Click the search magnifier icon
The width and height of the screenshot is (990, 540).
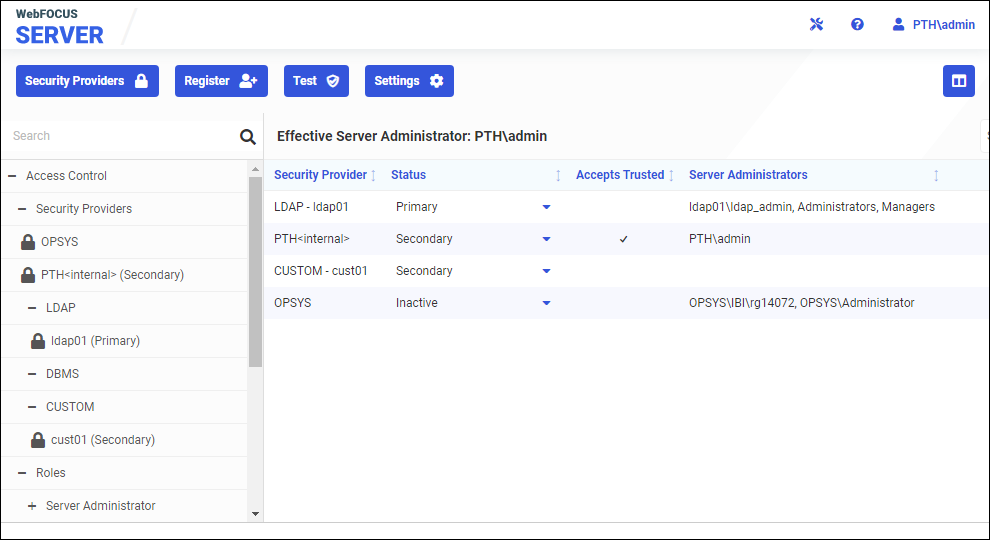248,136
